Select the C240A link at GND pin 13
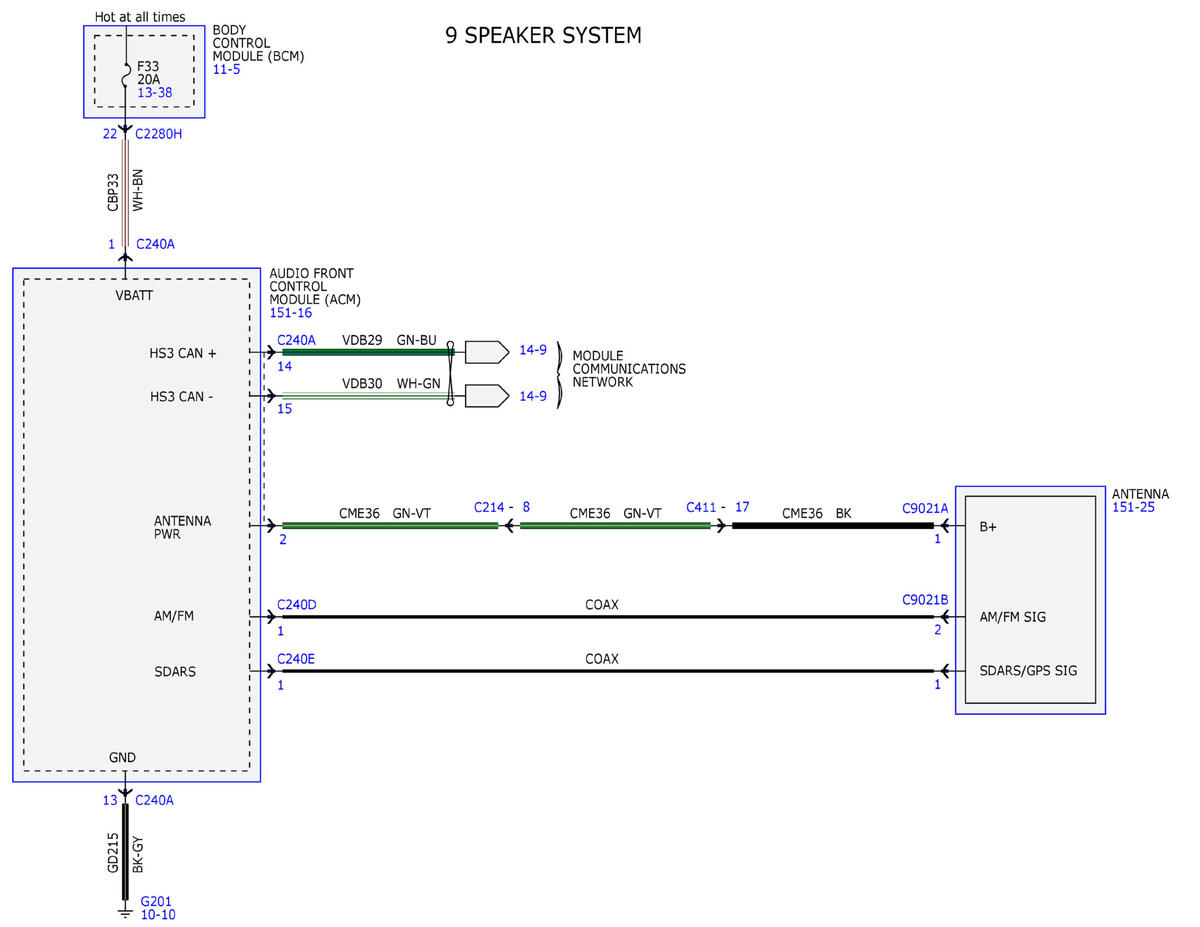This screenshot has height=927, width=1200. [x=155, y=800]
